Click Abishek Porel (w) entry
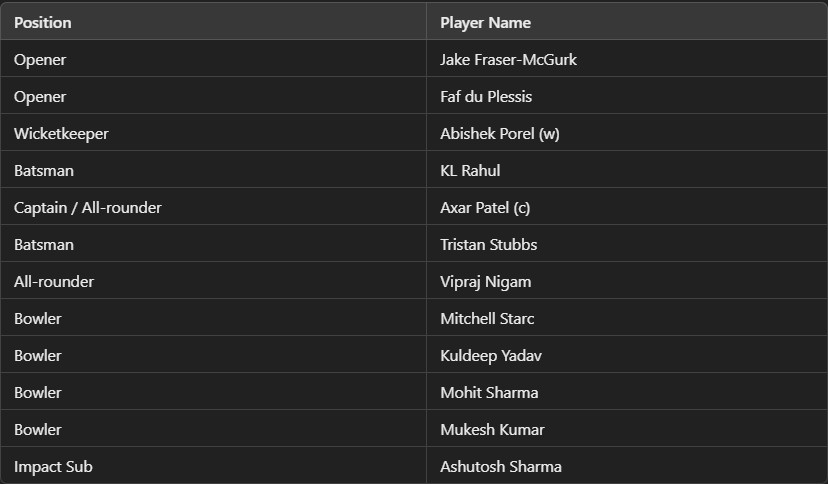Image resolution: width=828 pixels, height=484 pixels. 499,133
